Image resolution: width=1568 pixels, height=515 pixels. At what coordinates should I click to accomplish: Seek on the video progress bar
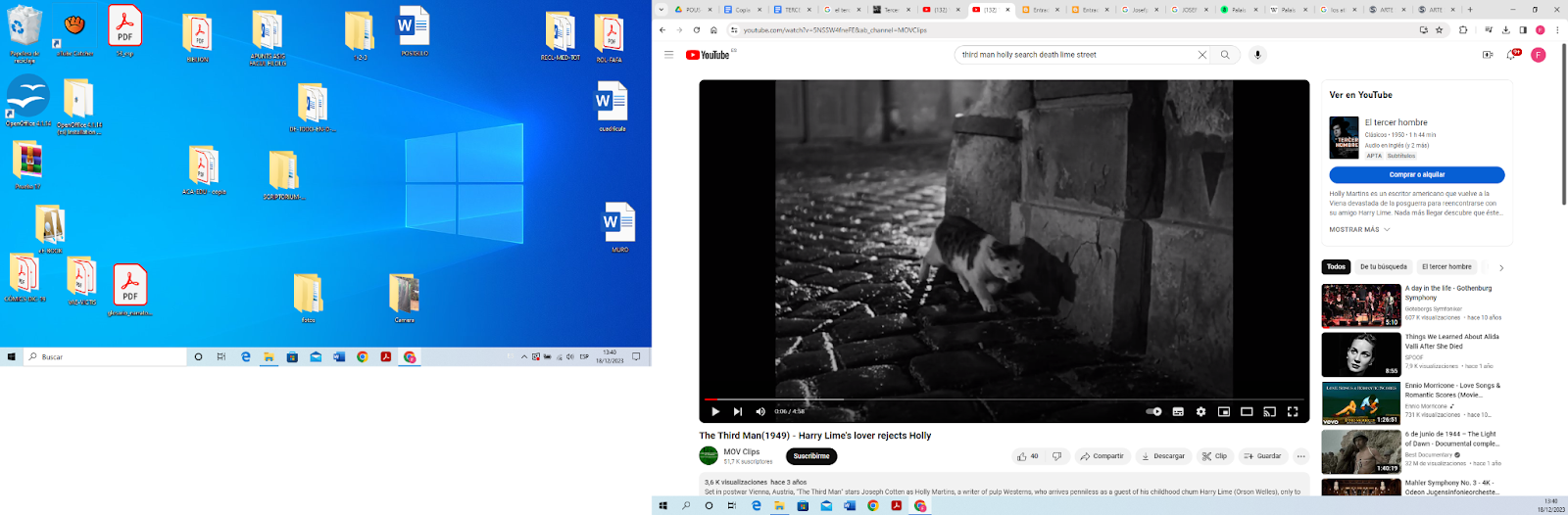click(1004, 399)
